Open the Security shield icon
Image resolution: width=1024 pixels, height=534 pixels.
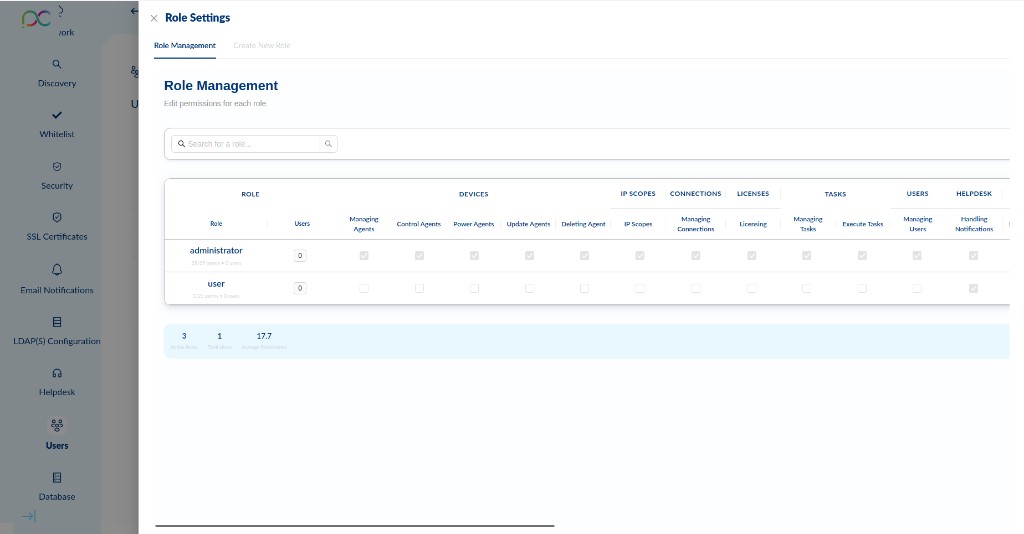coord(57,167)
